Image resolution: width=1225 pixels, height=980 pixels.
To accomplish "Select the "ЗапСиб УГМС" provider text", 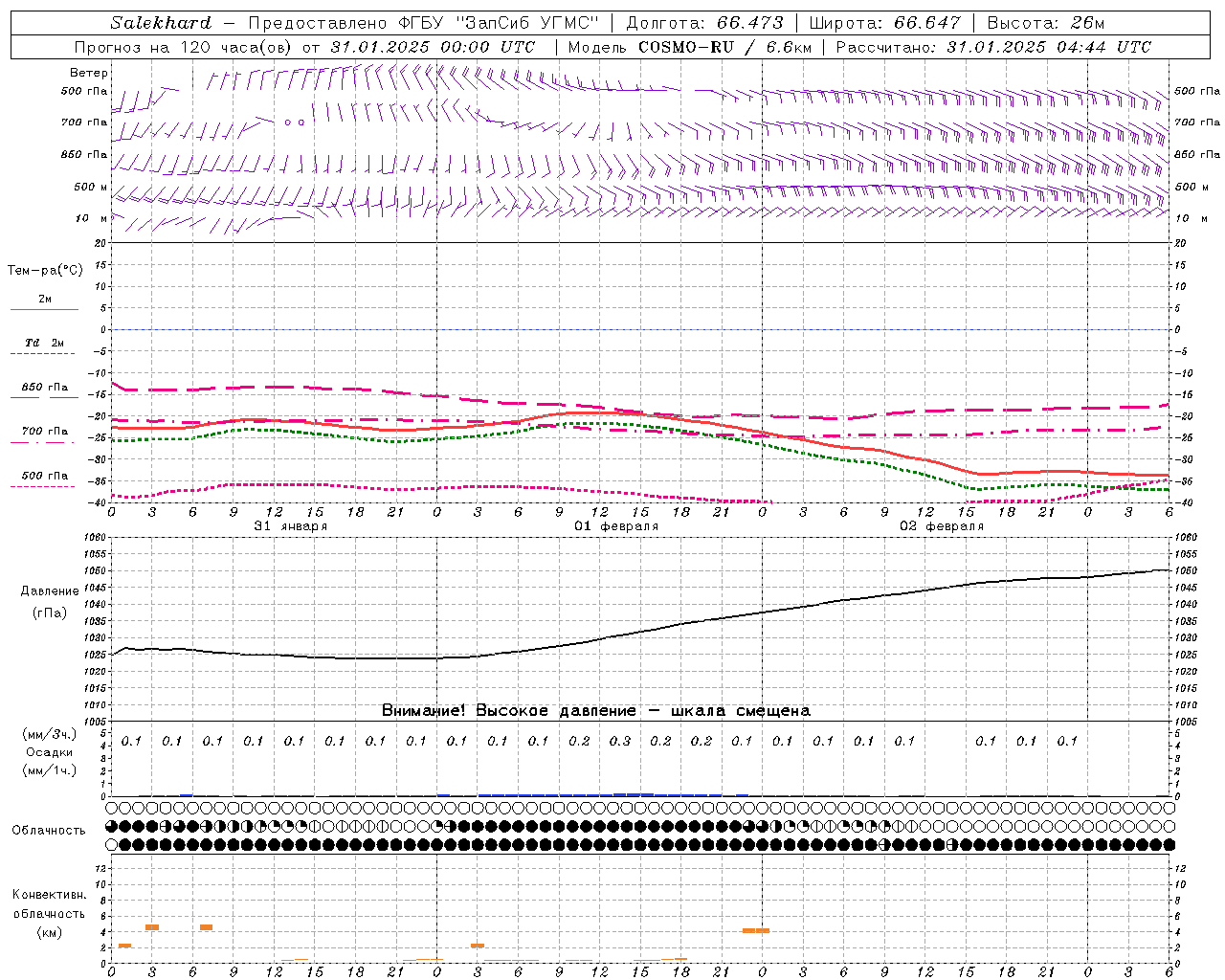I will pos(529,23).
